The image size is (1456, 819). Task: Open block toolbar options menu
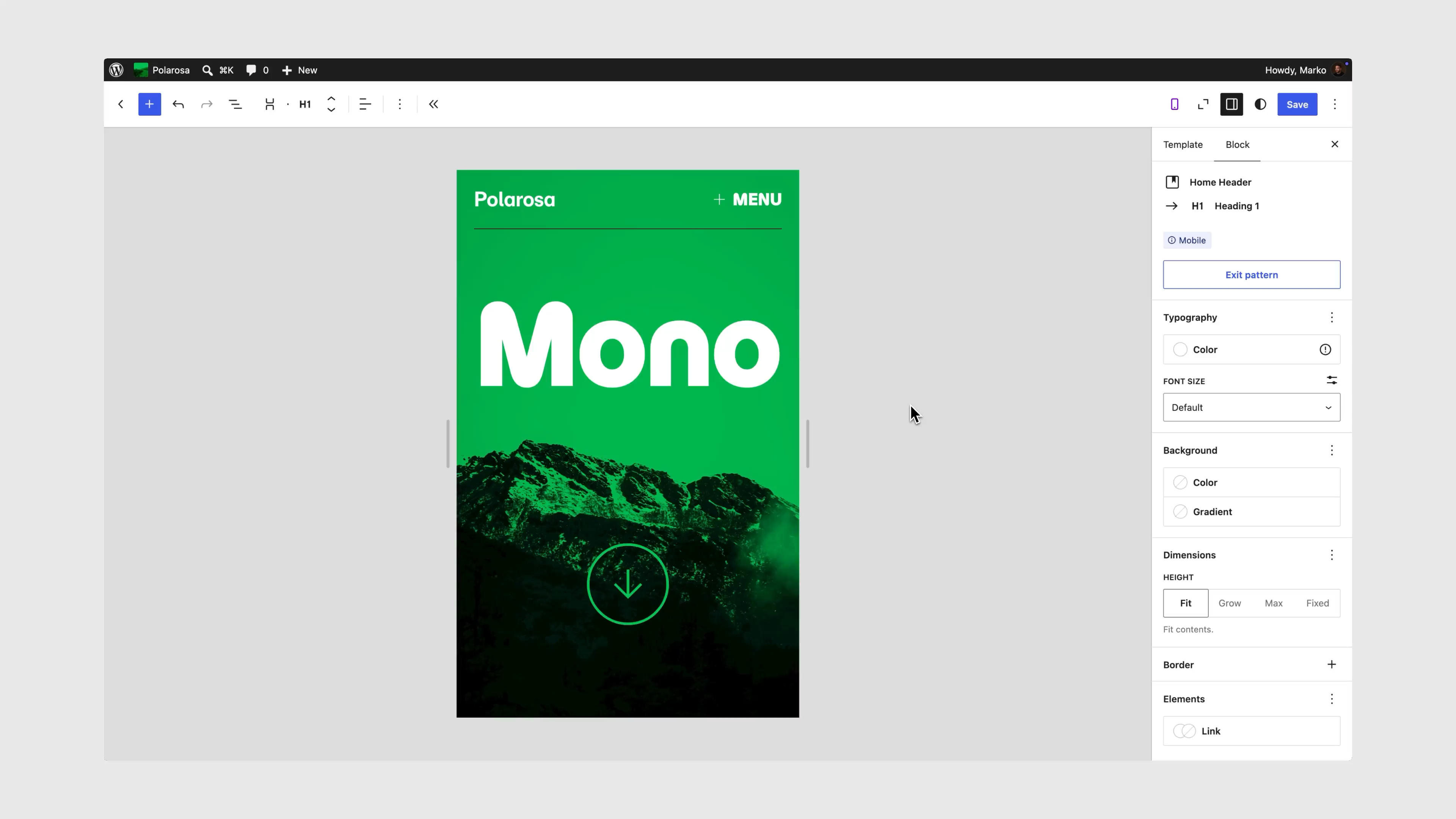tap(400, 104)
